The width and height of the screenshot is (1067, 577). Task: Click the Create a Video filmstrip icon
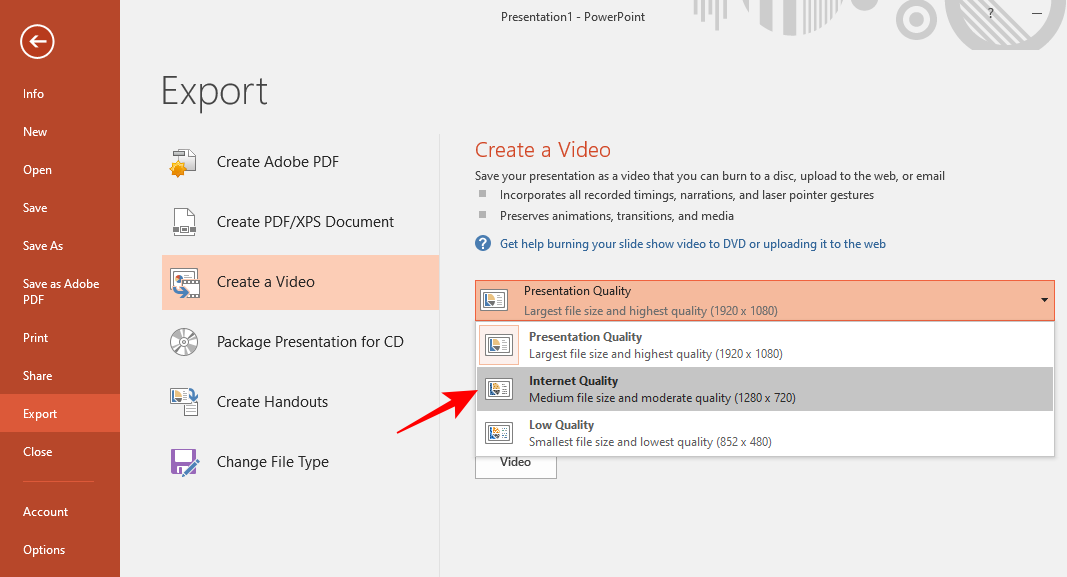(x=184, y=282)
